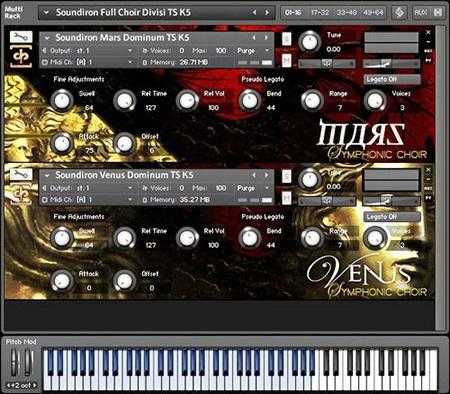
Task: Click the Mars Legato Off button
Action: click(392, 79)
